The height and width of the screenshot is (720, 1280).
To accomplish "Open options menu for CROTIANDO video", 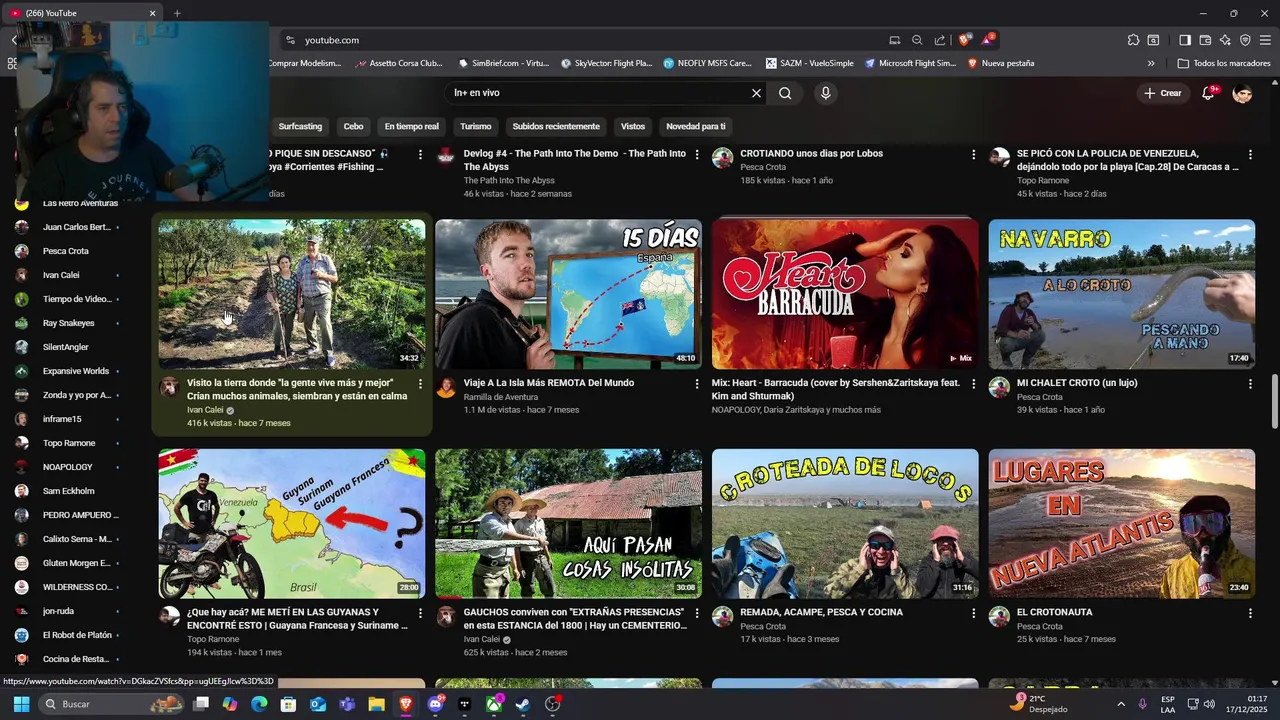I will tap(973, 155).
